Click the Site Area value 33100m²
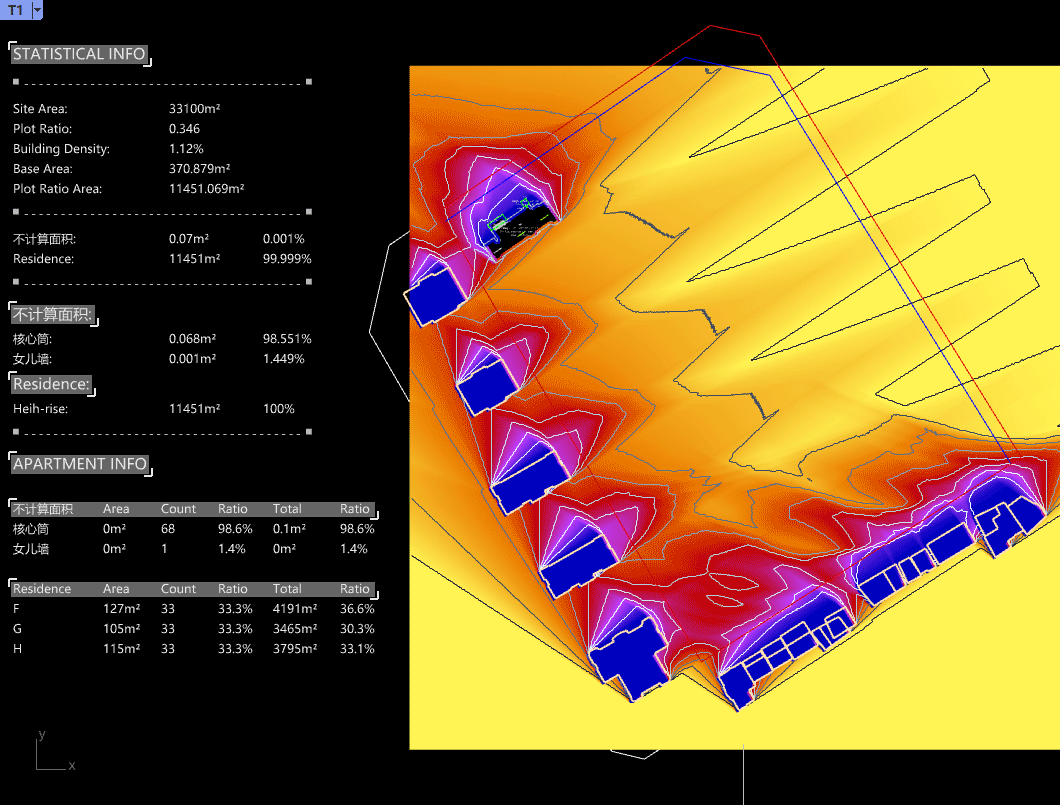 [194, 109]
